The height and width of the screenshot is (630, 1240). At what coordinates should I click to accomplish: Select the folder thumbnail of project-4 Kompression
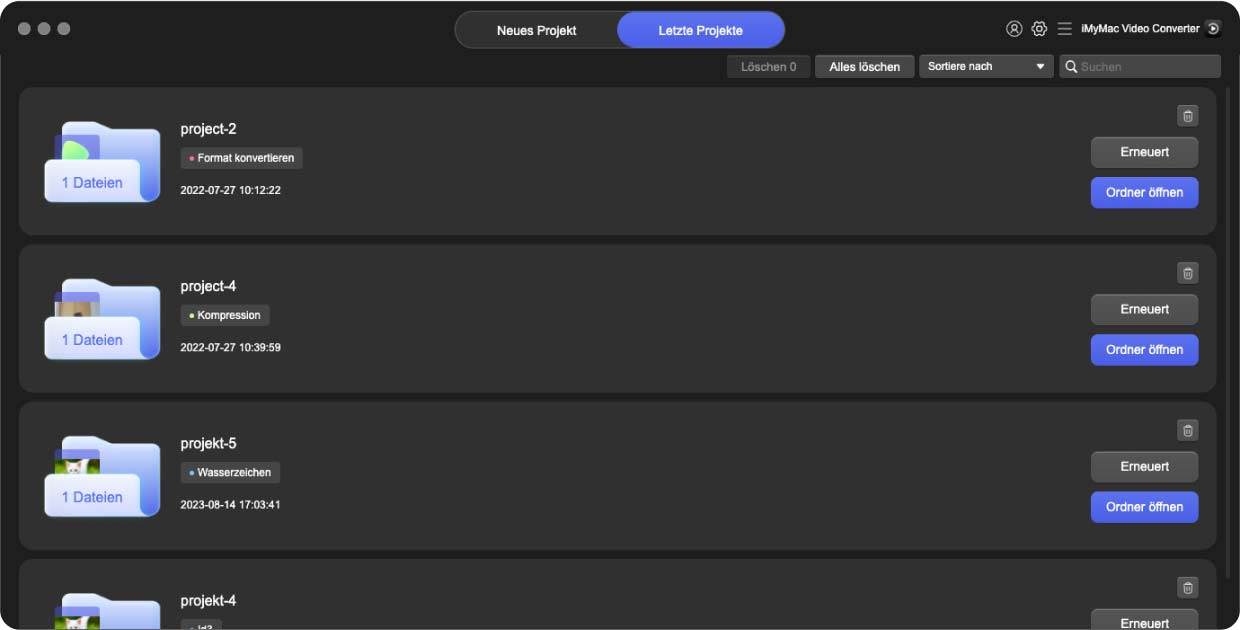[x=102, y=319]
